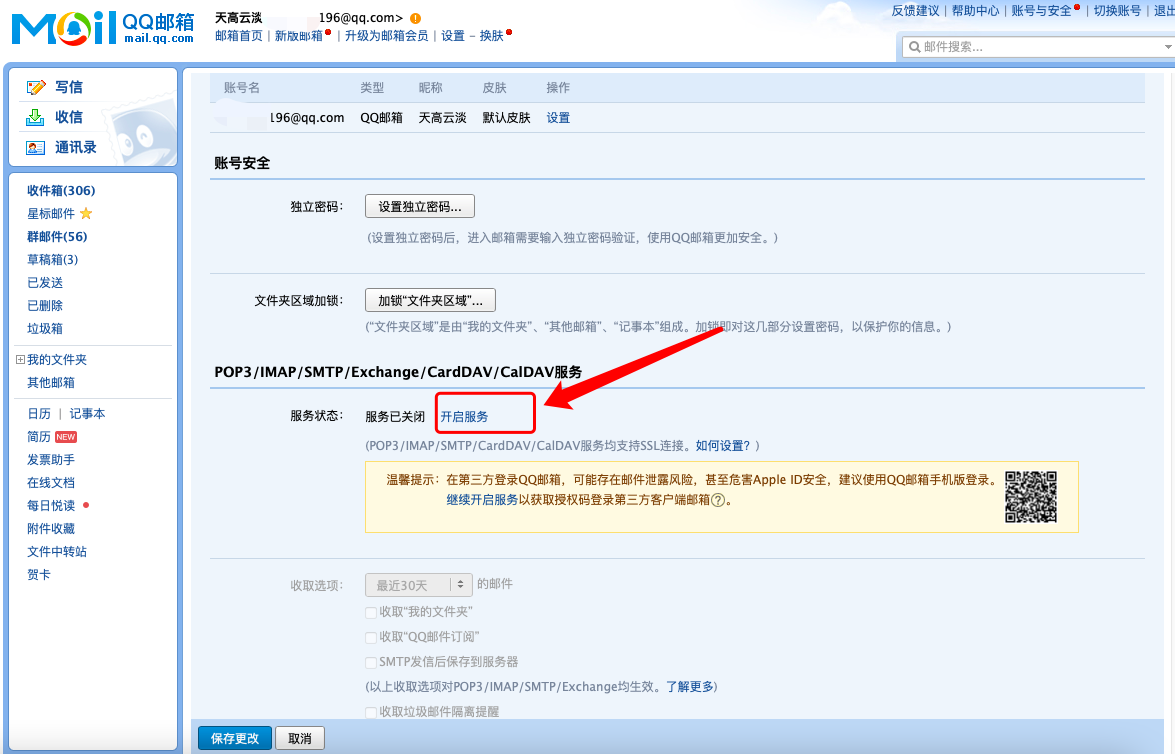Viewport: 1175px width, 754px height.
Task: Click 设置 link in account row
Action: 558,118
